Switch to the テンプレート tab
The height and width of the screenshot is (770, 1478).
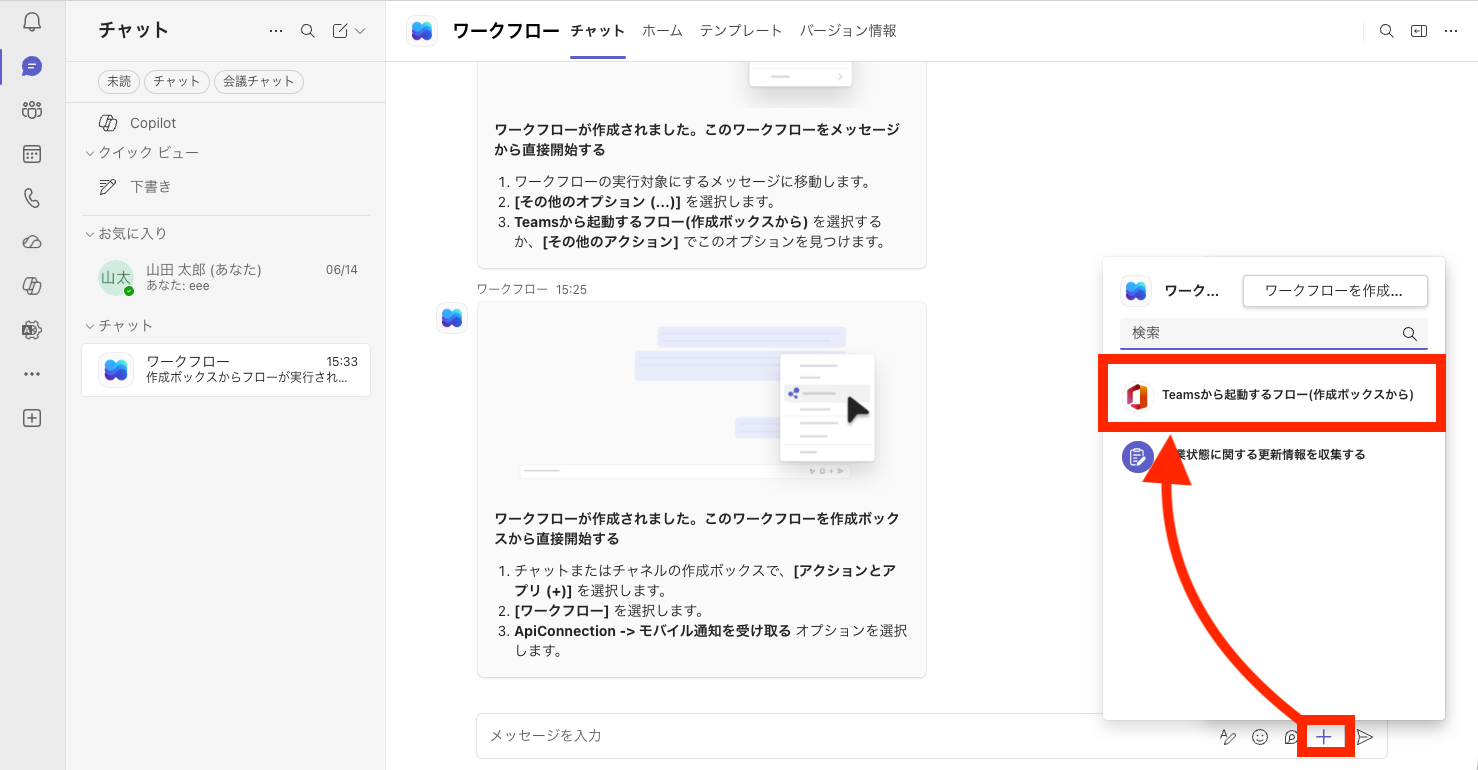point(741,31)
